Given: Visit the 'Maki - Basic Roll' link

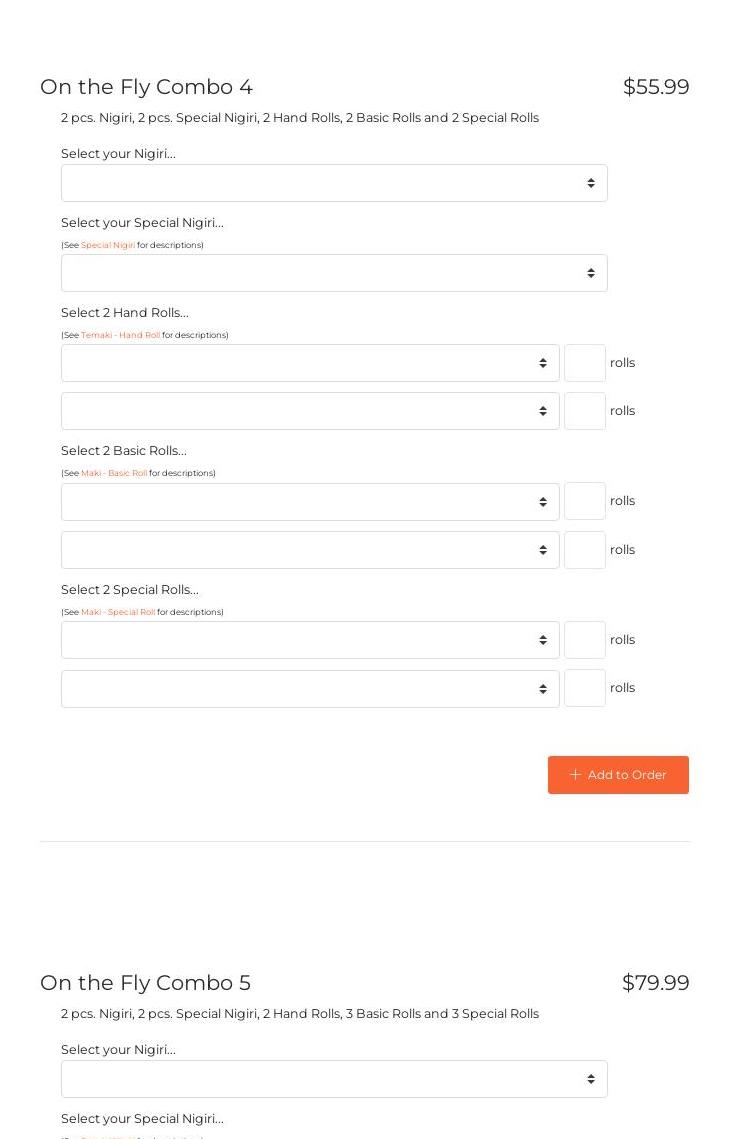Looking at the screenshot, I should click(x=114, y=473).
